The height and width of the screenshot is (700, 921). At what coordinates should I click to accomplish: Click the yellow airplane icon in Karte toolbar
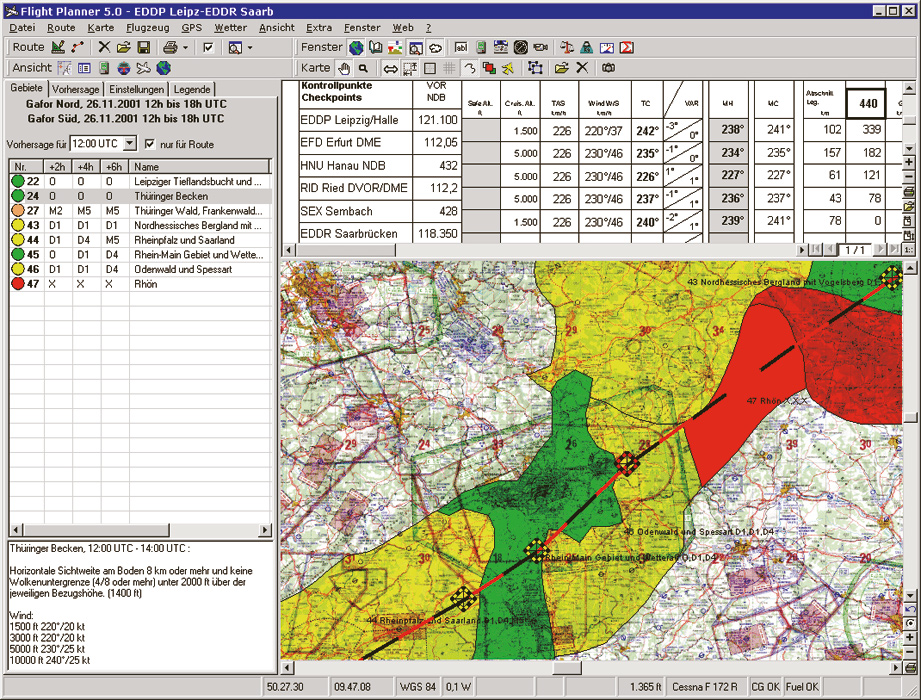coord(508,69)
